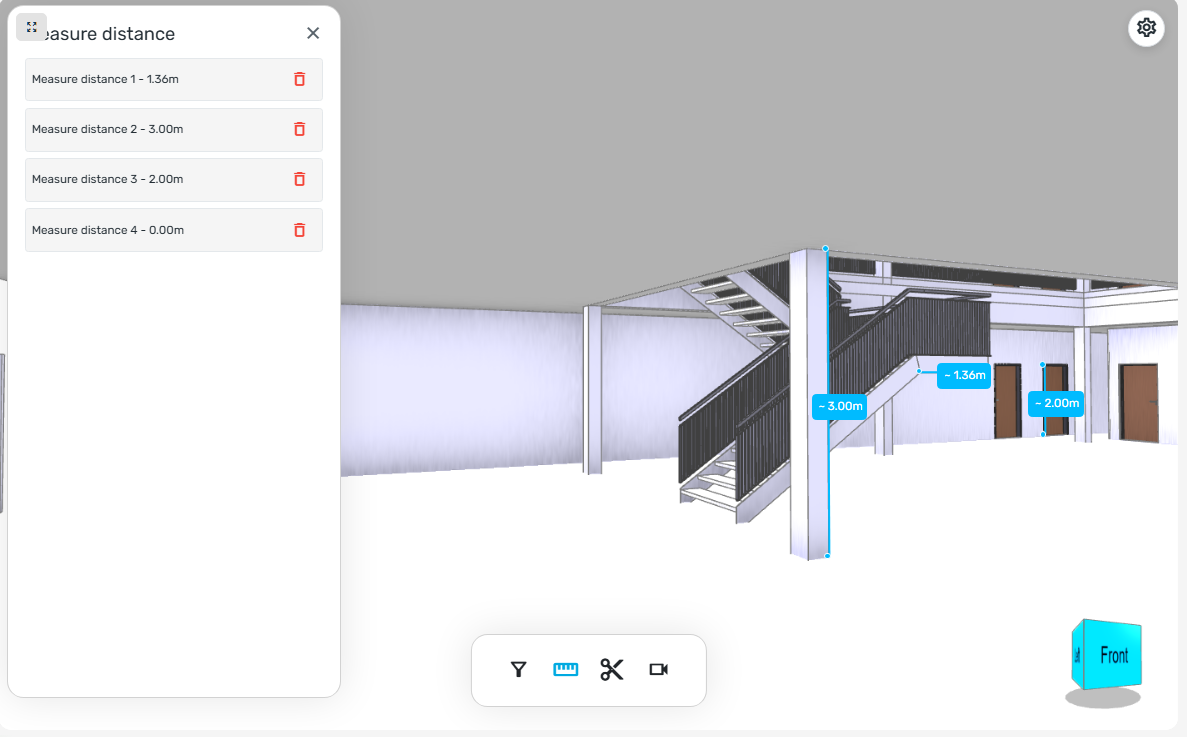This screenshot has height=737, width=1187.
Task: Open the filter tool in bottom toolbar
Action: point(519,670)
